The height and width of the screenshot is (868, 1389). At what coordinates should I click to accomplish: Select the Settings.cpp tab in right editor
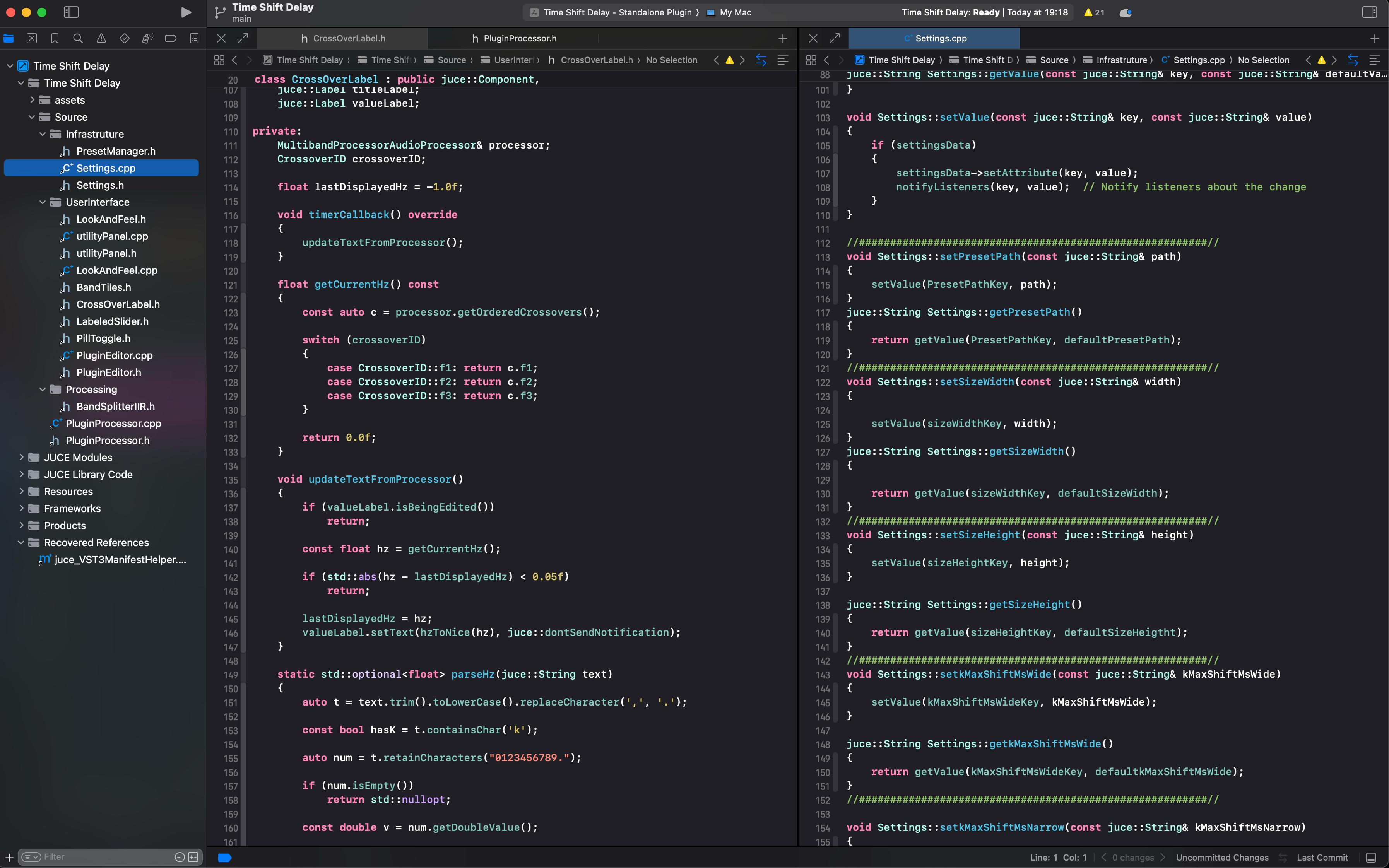934,38
